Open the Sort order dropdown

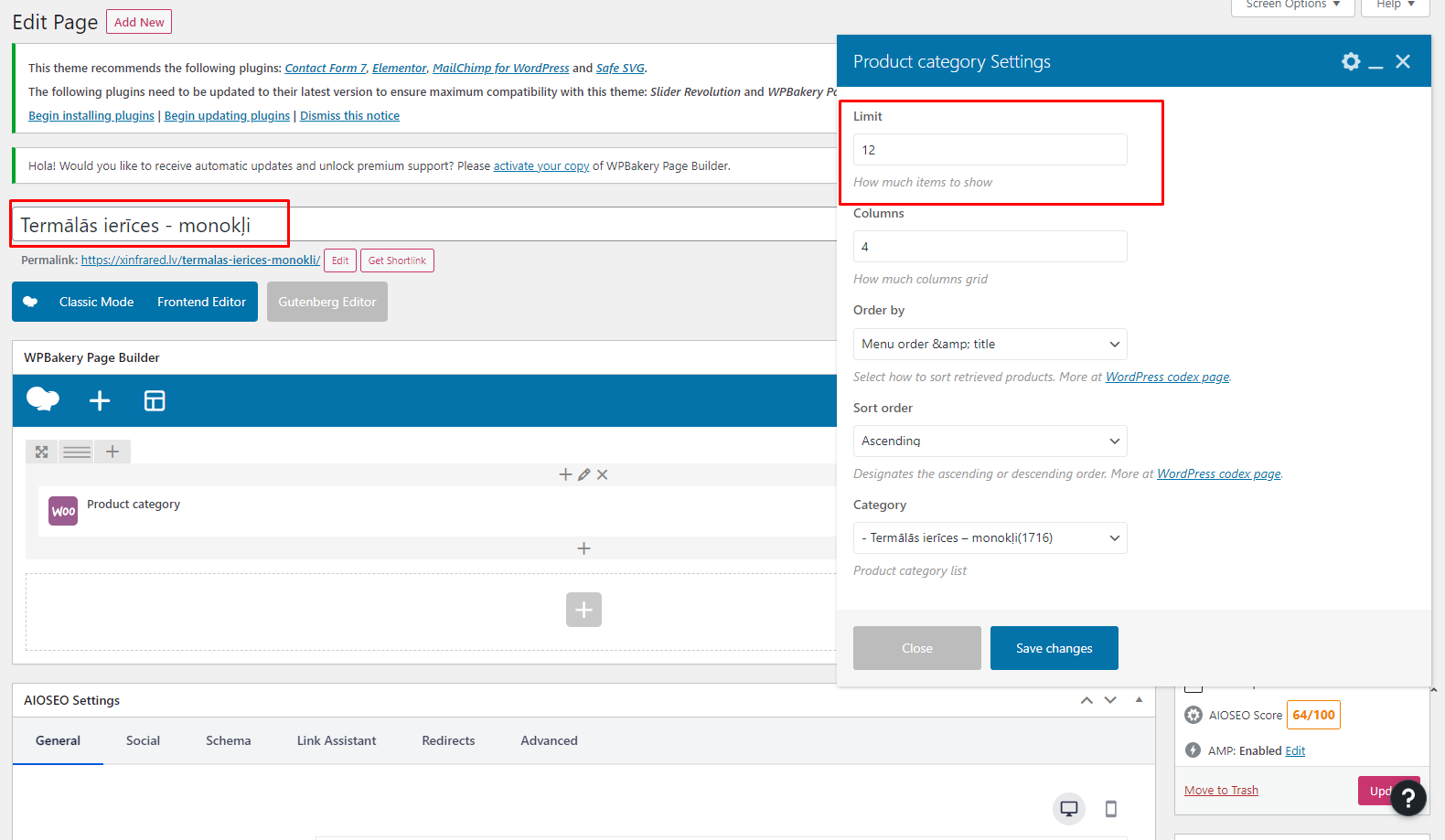pos(990,441)
